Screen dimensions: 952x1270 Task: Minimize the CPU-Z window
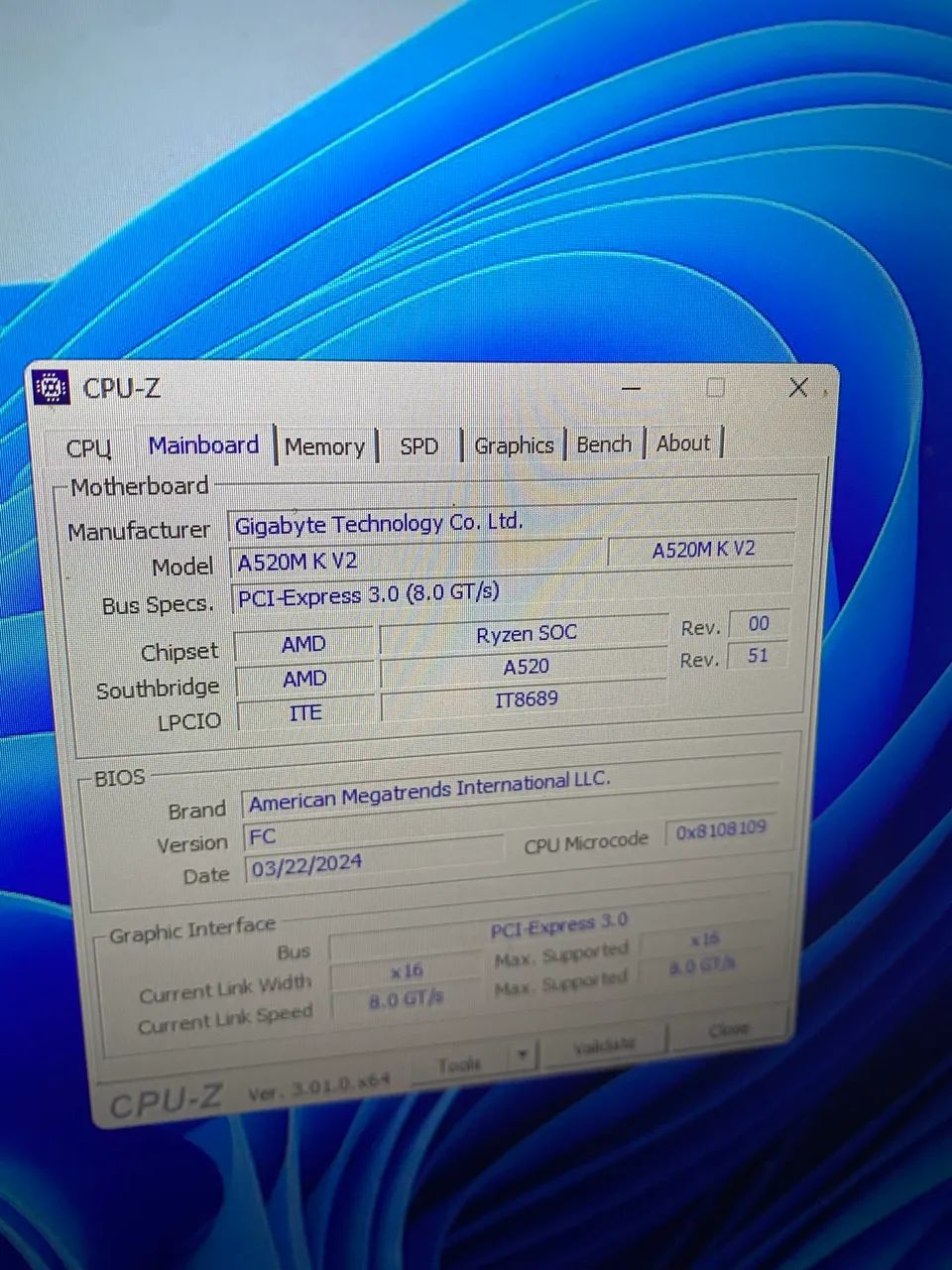pos(632,388)
